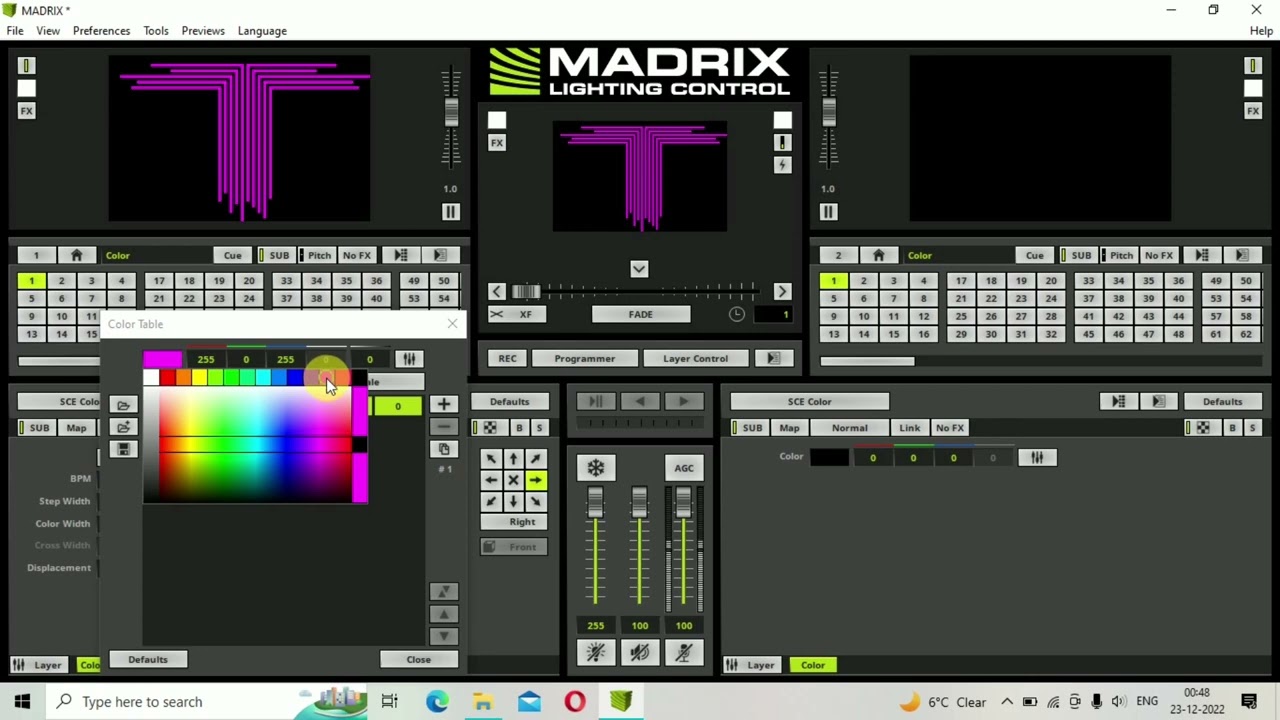The image size is (1280, 720).
Task: Click the crossfader slider handle
Action: coord(526,291)
